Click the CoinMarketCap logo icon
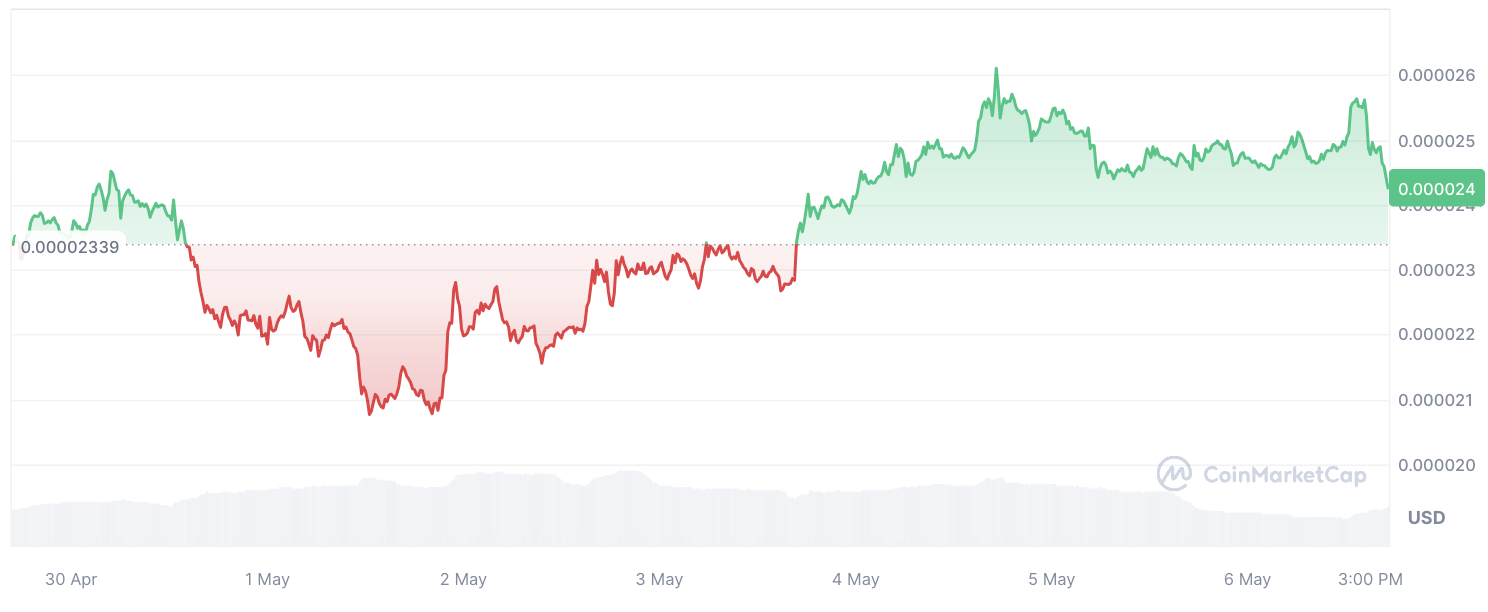1488x612 pixels. (1174, 474)
